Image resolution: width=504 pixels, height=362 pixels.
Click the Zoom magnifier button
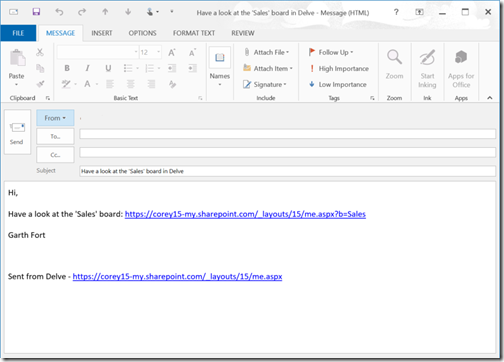[394, 65]
